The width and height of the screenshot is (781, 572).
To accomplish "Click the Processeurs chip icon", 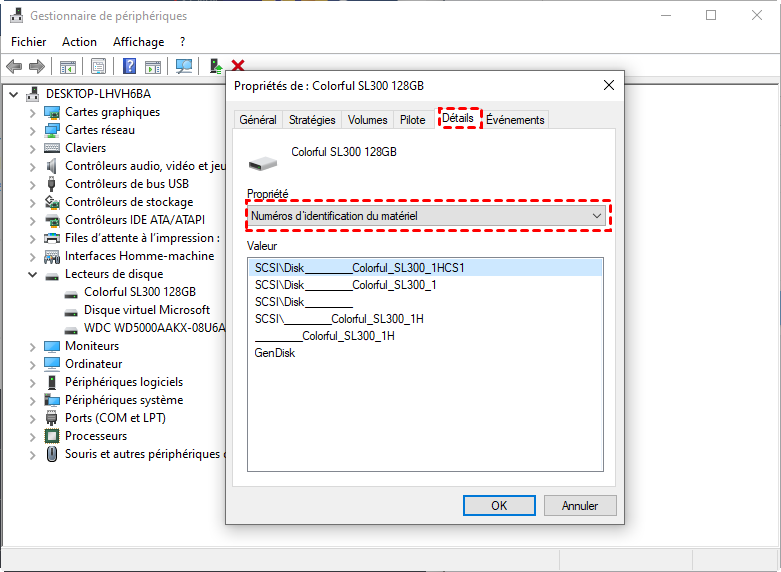I will tap(52, 436).
